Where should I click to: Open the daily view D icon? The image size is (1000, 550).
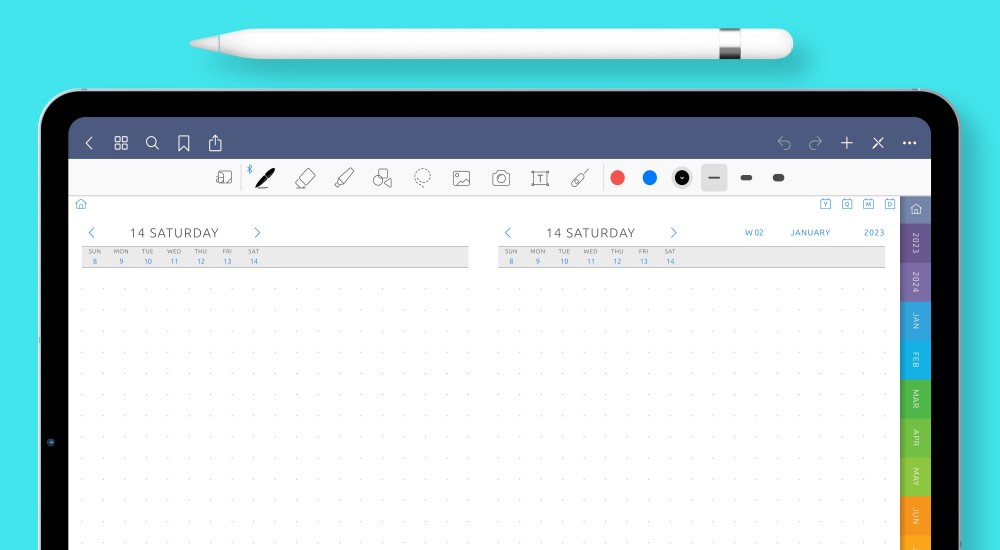click(890, 204)
